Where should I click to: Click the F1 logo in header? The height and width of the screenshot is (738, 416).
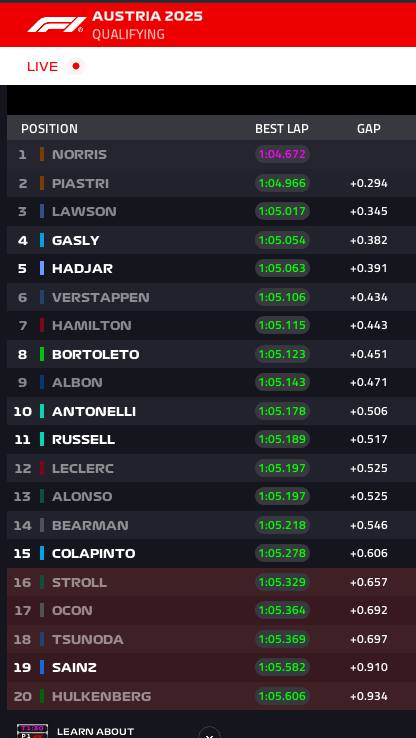point(56,24)
